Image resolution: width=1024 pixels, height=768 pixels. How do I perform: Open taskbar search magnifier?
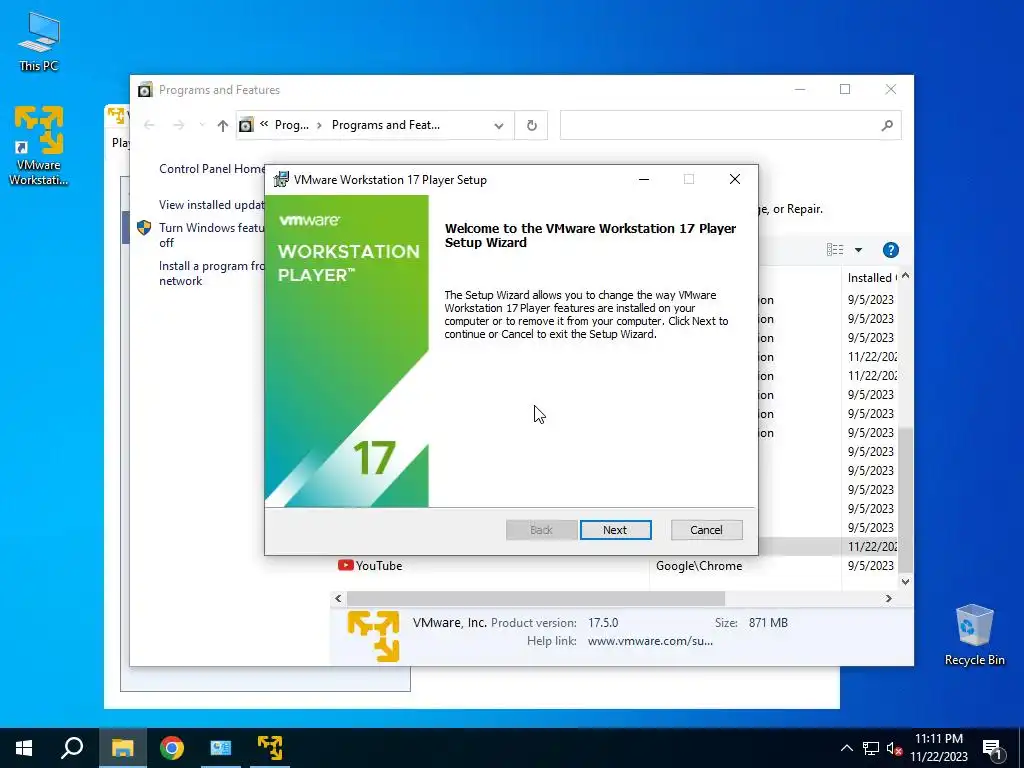pyautogui.click(x=72, y=748)
